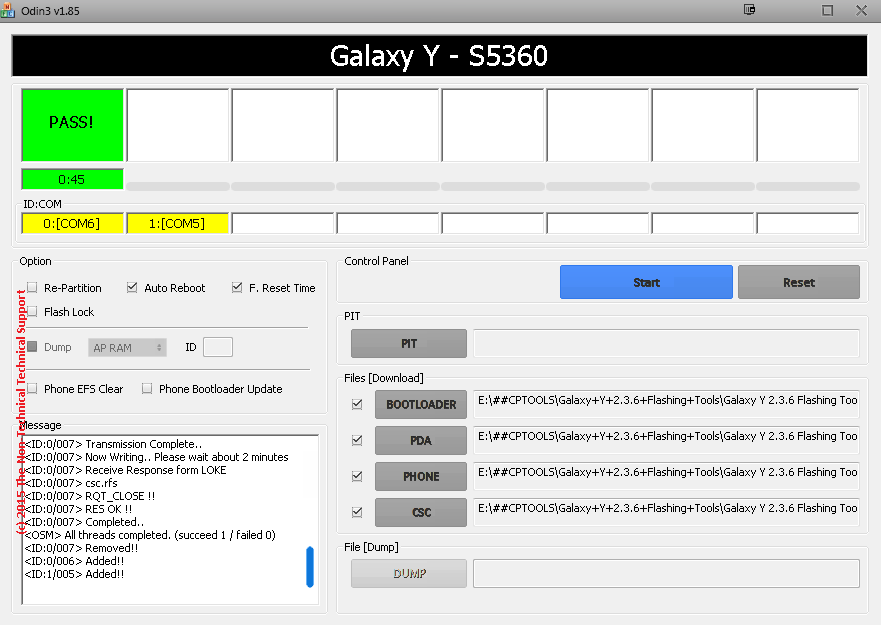Image resolution: width=881 pixels, height=625 pixels.
Task: Maximize the Odin3 window
Action: point(827,10)
